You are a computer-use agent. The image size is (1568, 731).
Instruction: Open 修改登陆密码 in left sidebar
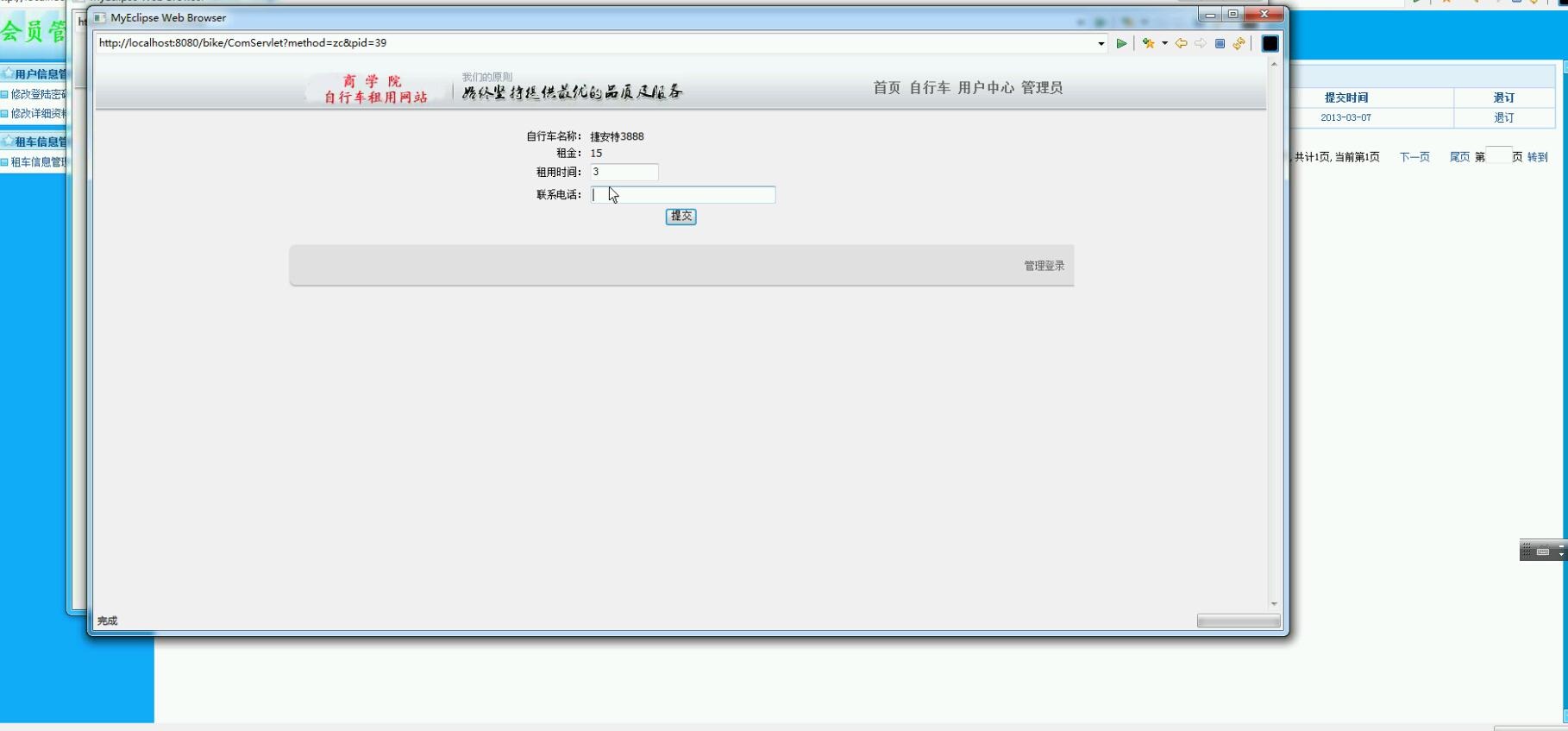pyautogui.click(x=38, y=94)
